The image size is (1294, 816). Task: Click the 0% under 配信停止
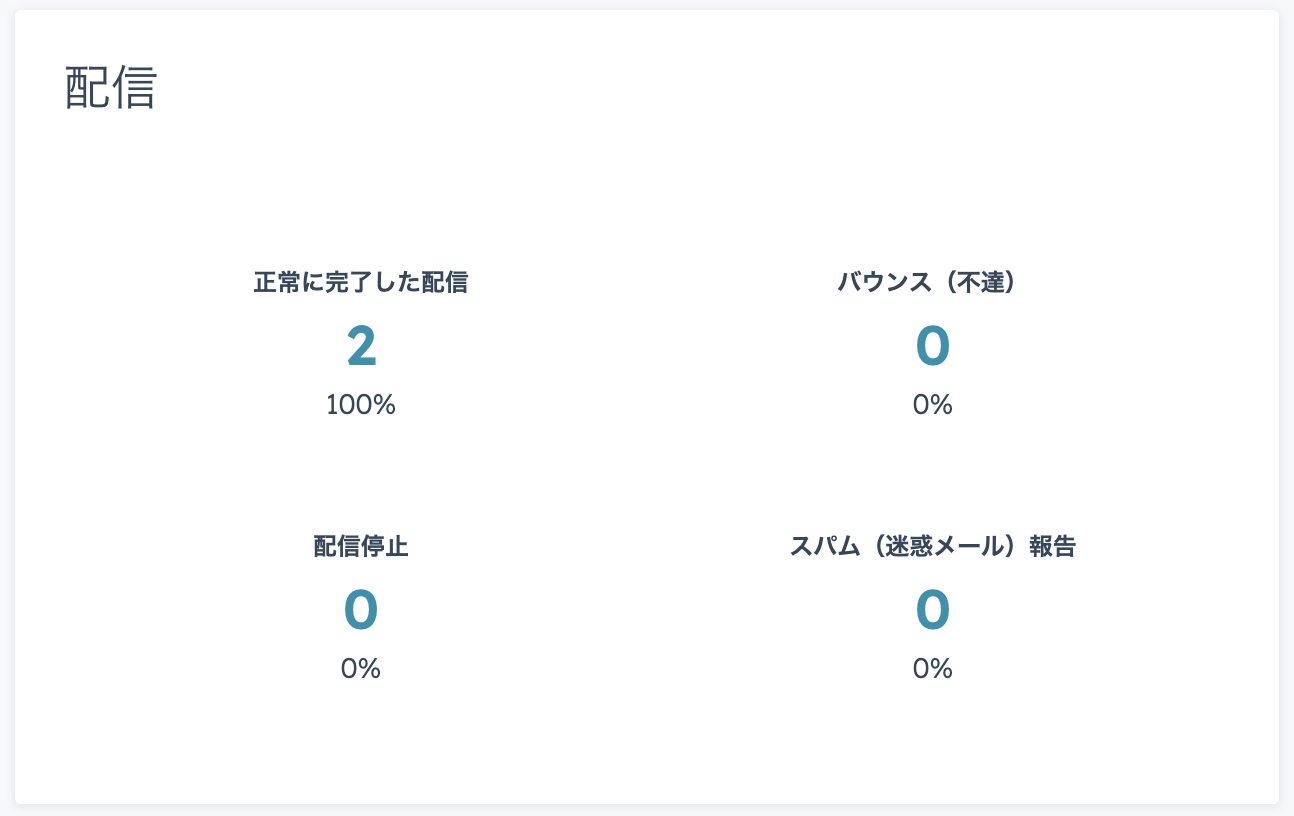click(361, 669)
